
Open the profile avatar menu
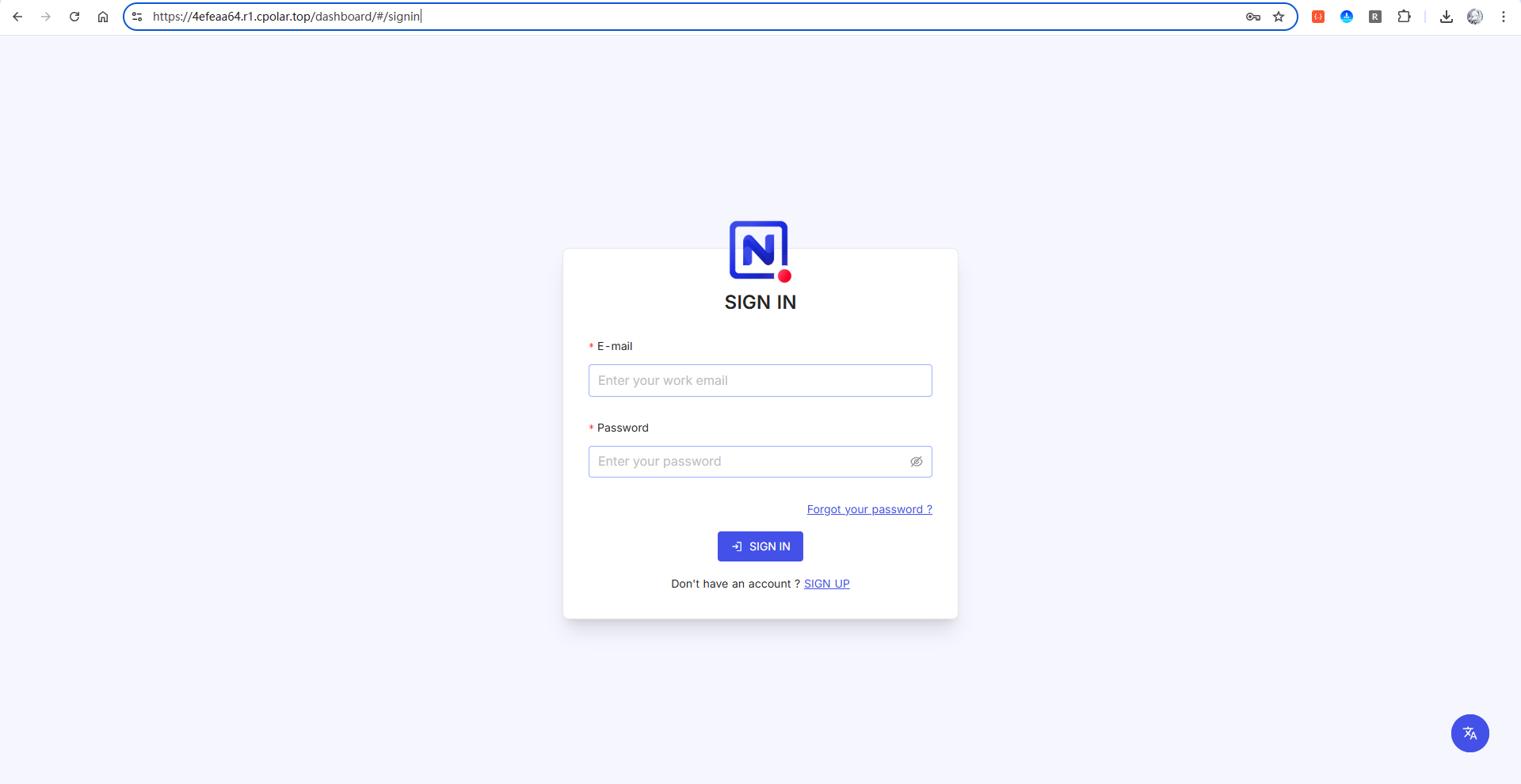click(x=1474, y=17)
